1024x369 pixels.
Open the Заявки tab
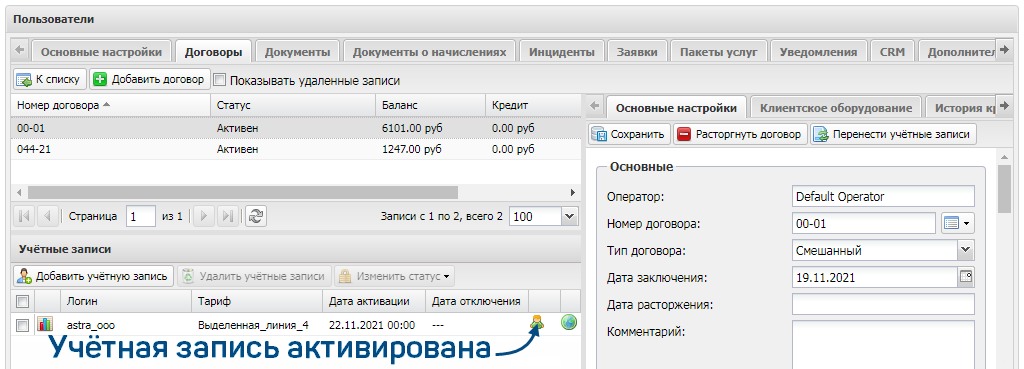(x=637, y=52)
